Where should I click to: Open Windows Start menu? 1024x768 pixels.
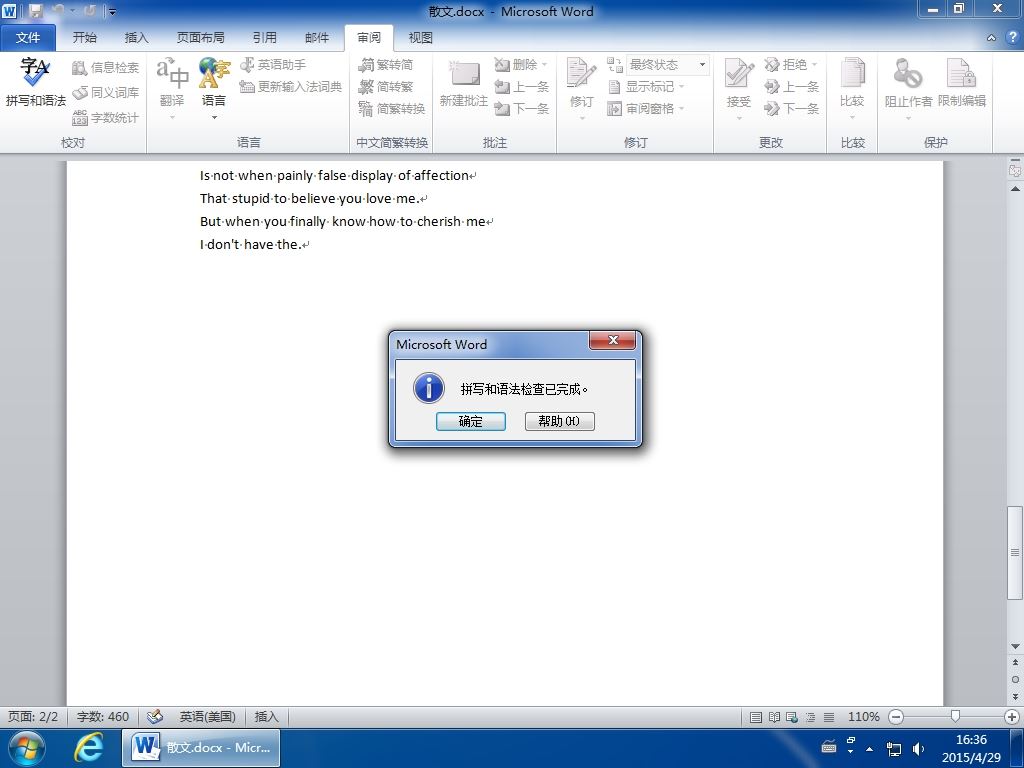click(x=26, y=748)
